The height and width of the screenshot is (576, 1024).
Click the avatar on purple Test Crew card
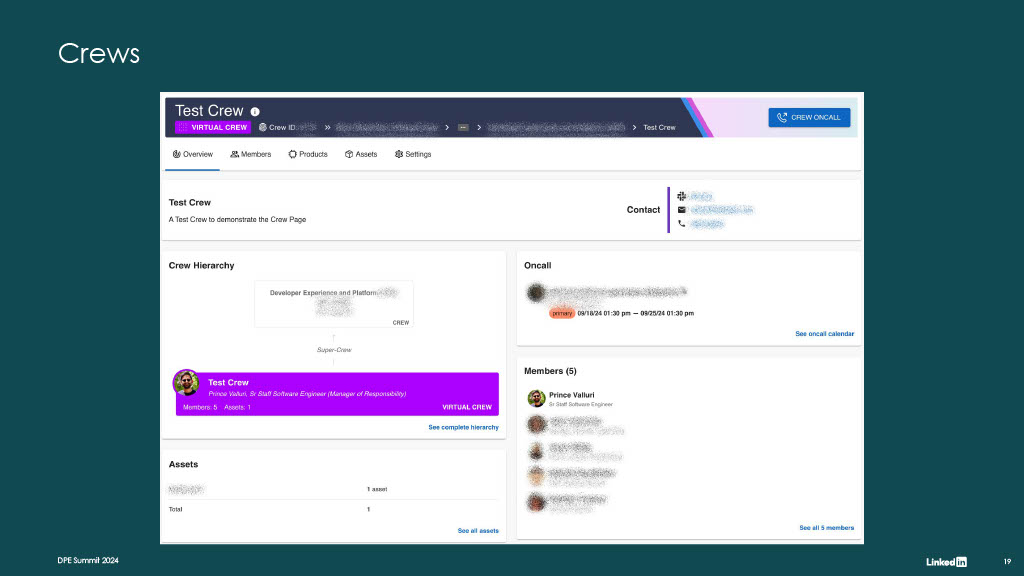[187, 383]
